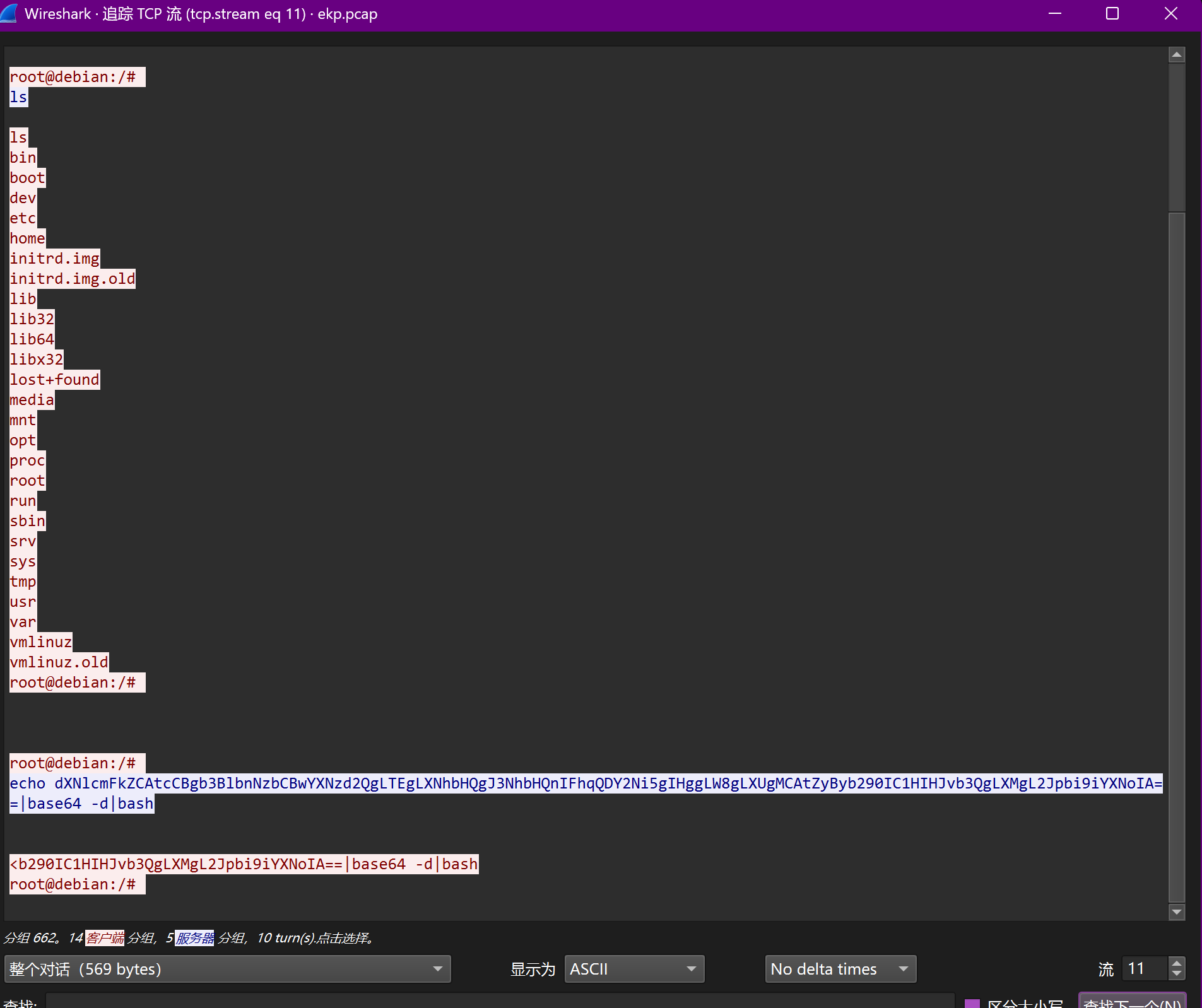Select the 'vmlinuz' line without .old
The image size is (1202, 1008).
tap(41, 642)
